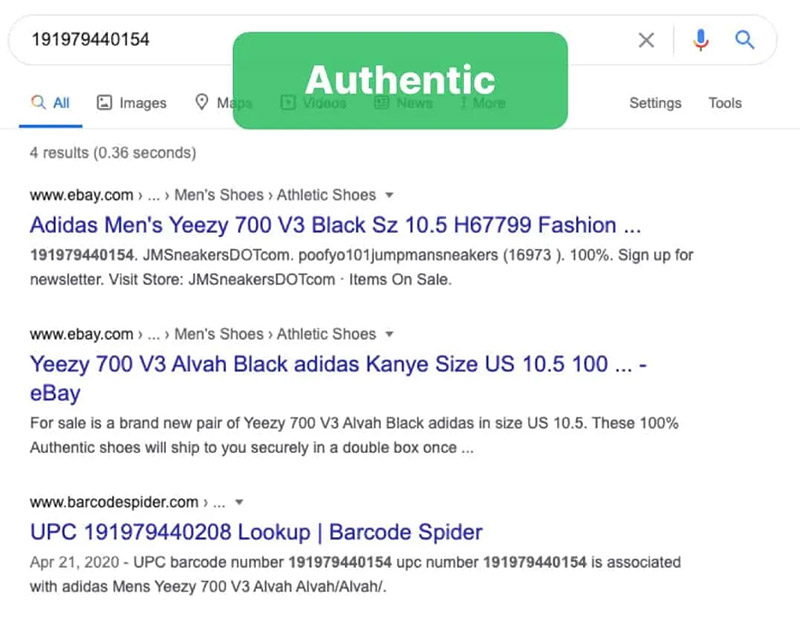Click the Images tab picture icon

(104, 103)
